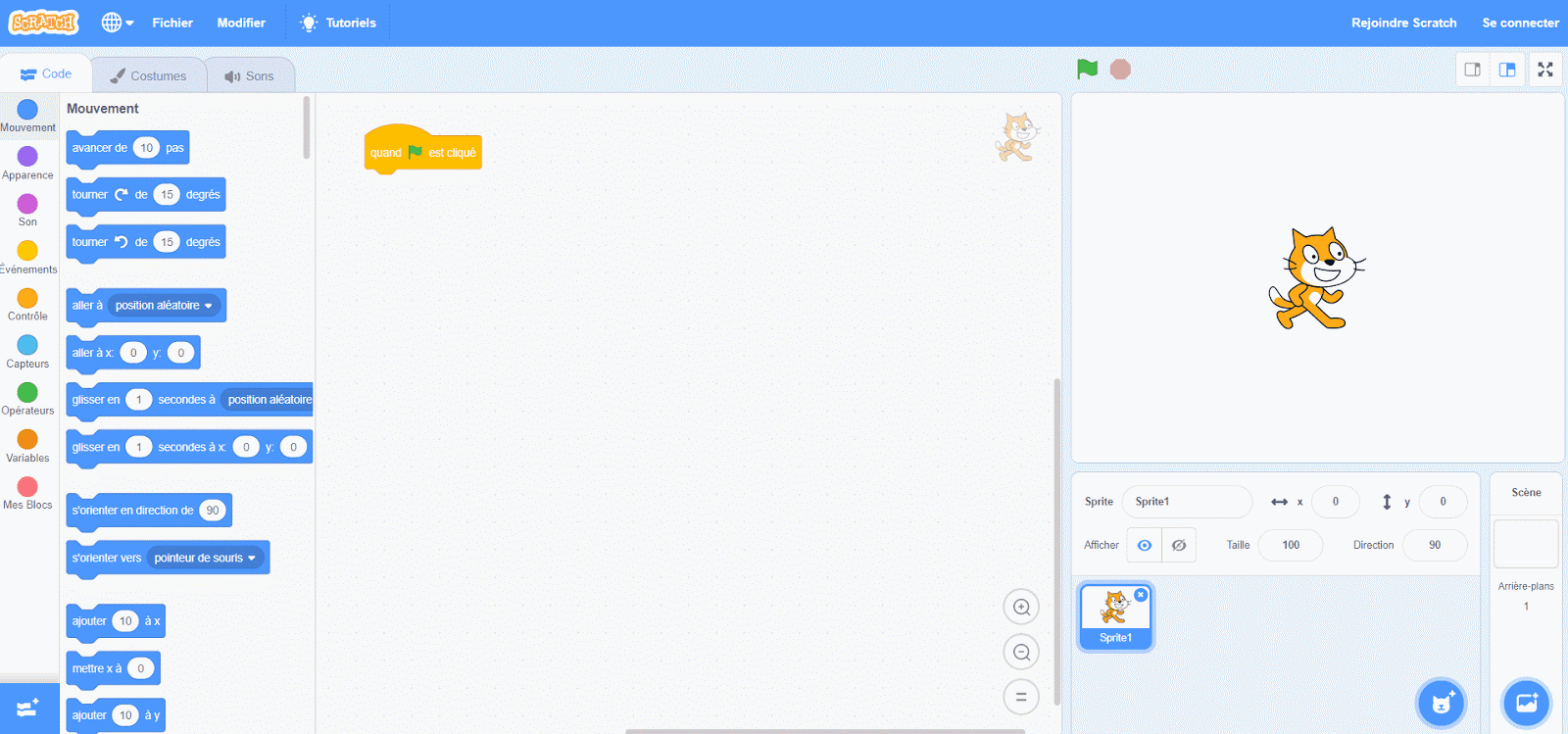Click the sprite x position field

tap(1335, 502)
